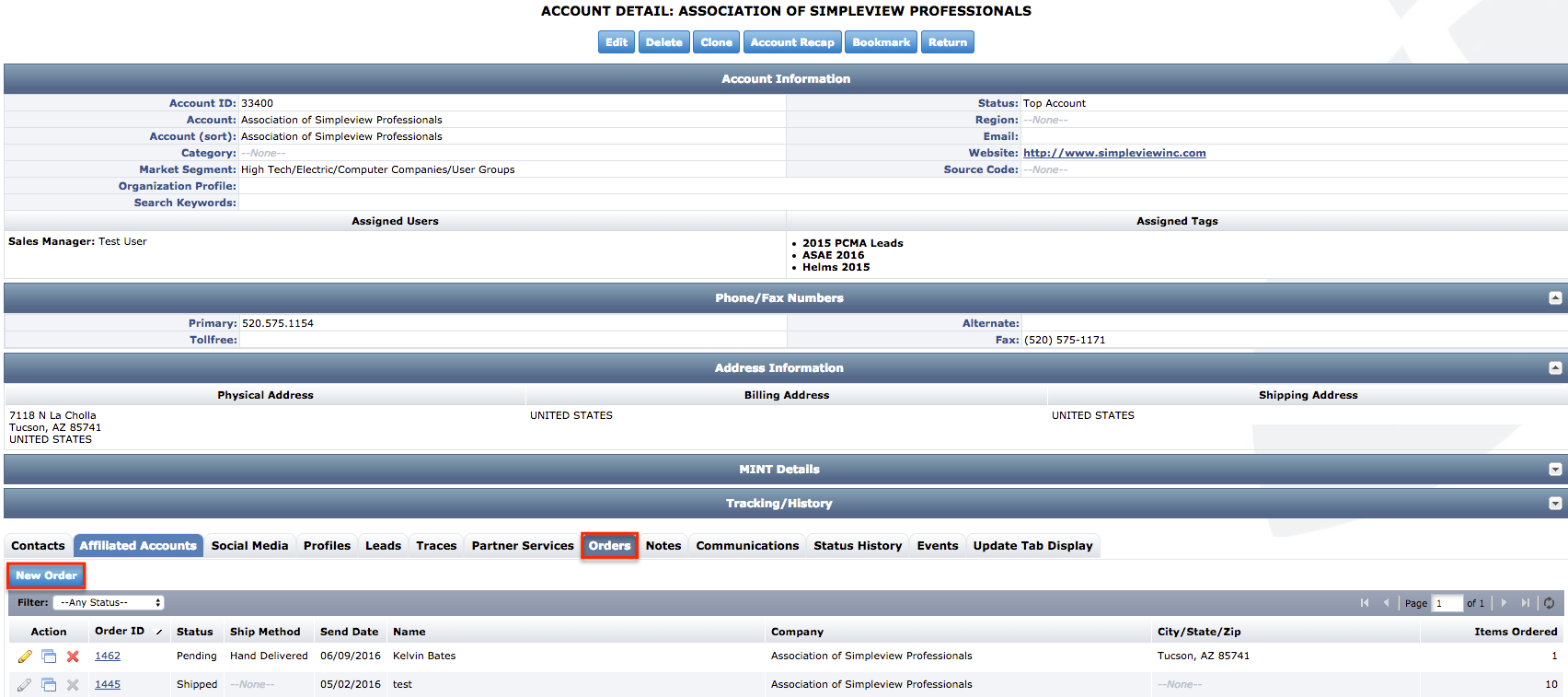Click the Shipped status cell
The height and width of the screenshot is (697, 1568).
[x=197, y=685]
